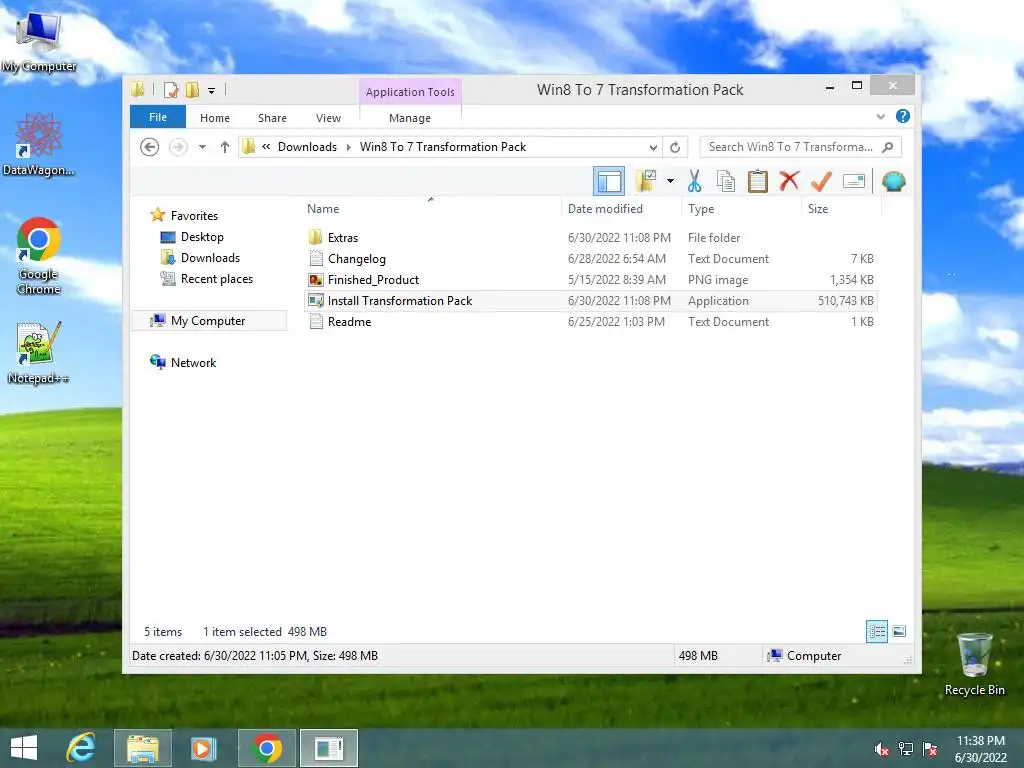
Task: Go back with the Back arrow
Action: point(150,147)
